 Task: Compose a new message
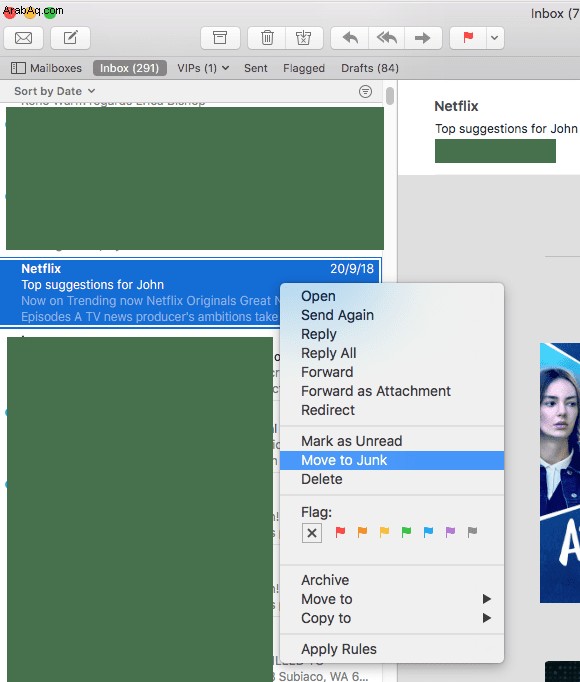70,38
